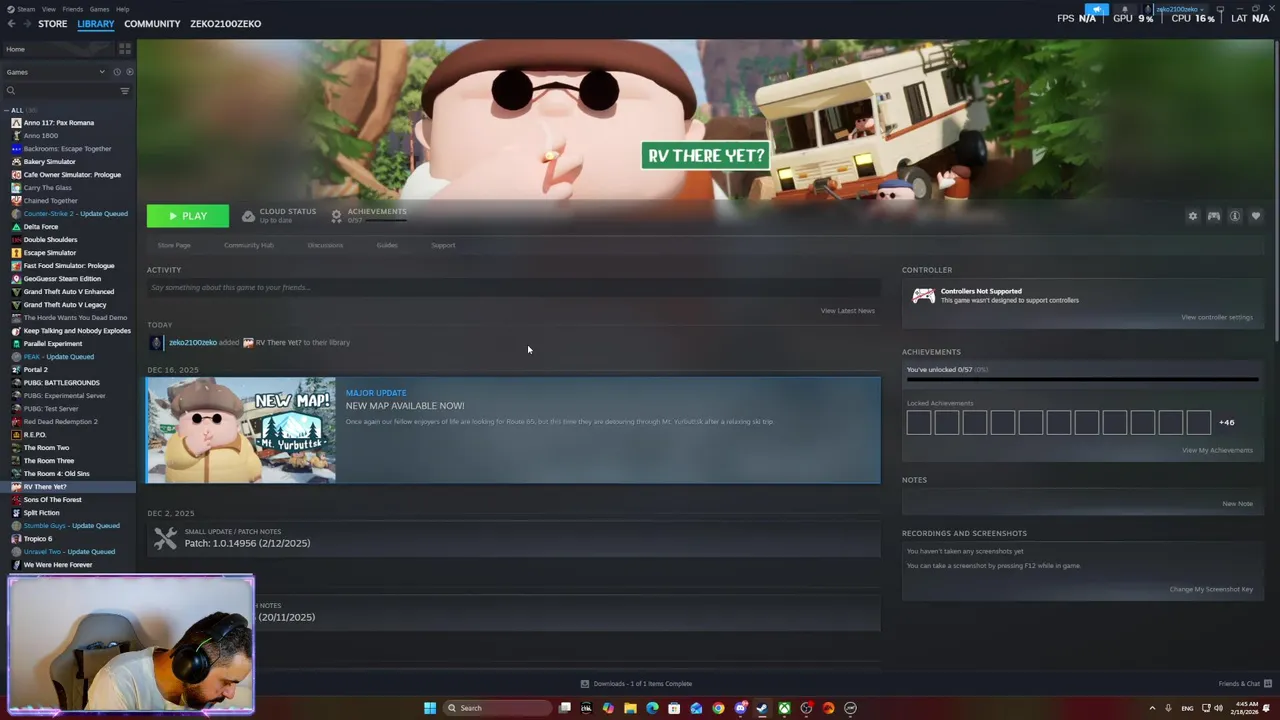
Task: Open the Guides link
Action: click(387, 245)
